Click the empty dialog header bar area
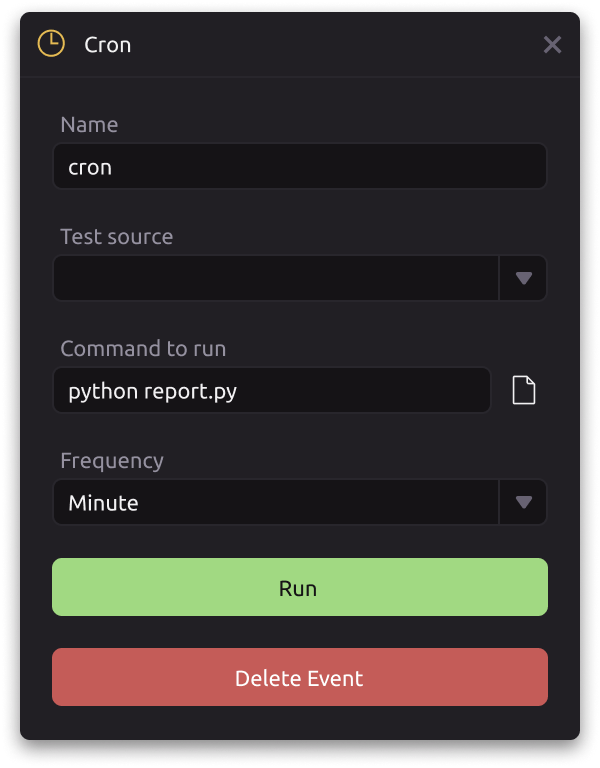The image size is (600, 768). click(333, 45)
